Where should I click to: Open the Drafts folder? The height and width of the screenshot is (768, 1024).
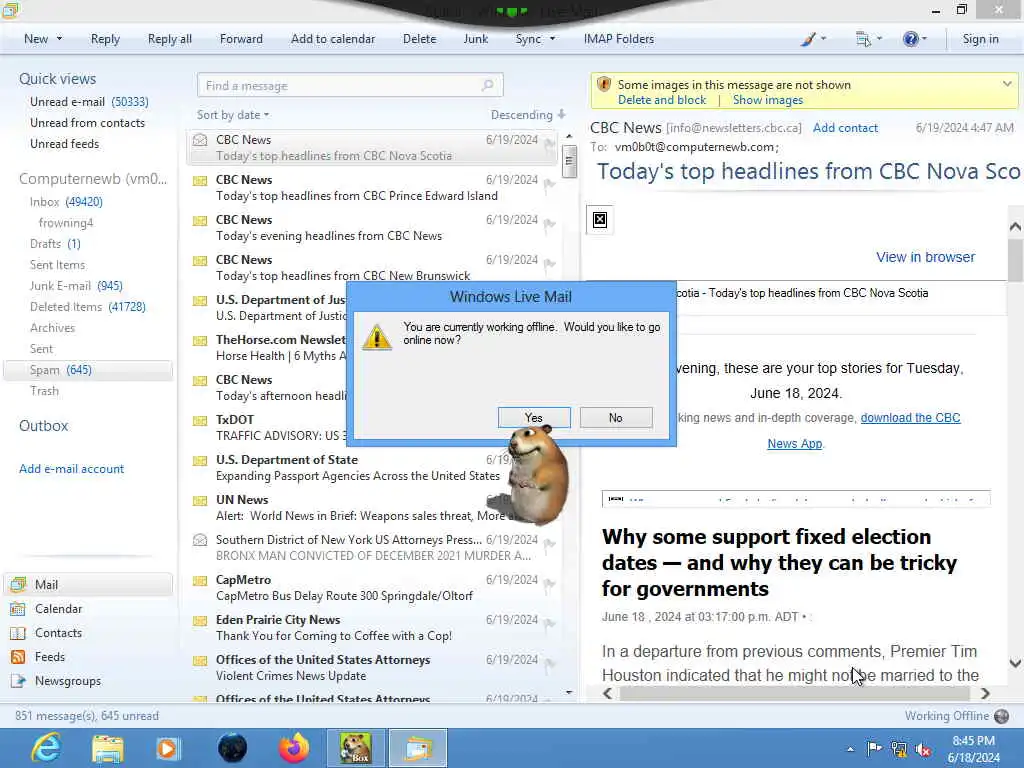tap(55, 244)
